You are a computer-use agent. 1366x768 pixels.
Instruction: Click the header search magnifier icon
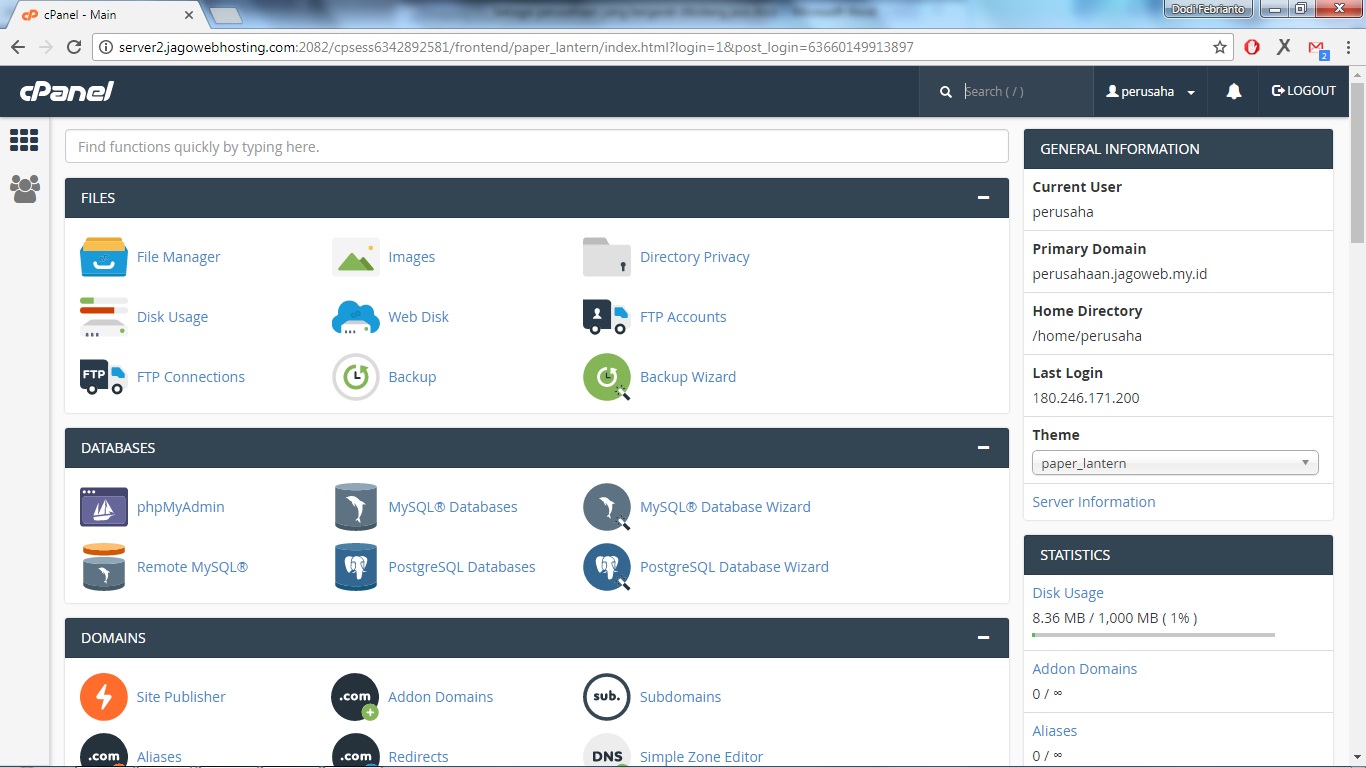click(x=946, y=91)
